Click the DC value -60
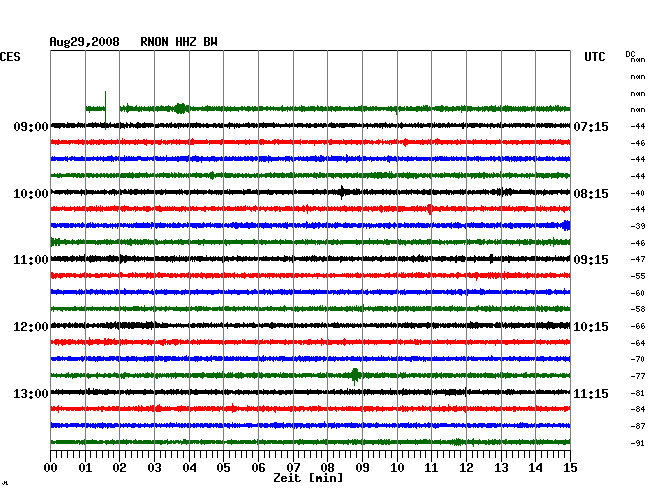This screenshot has height=494, width=650. [x=638, y=293]
